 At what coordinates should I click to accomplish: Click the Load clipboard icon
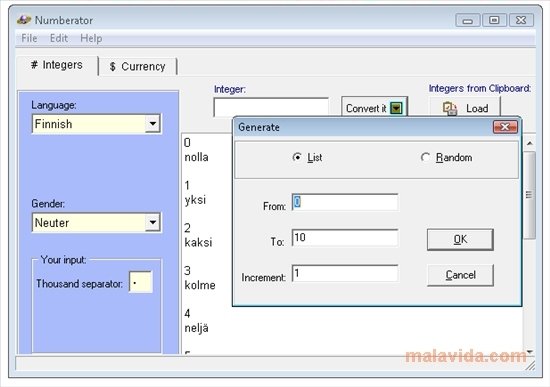pos(450,108)
